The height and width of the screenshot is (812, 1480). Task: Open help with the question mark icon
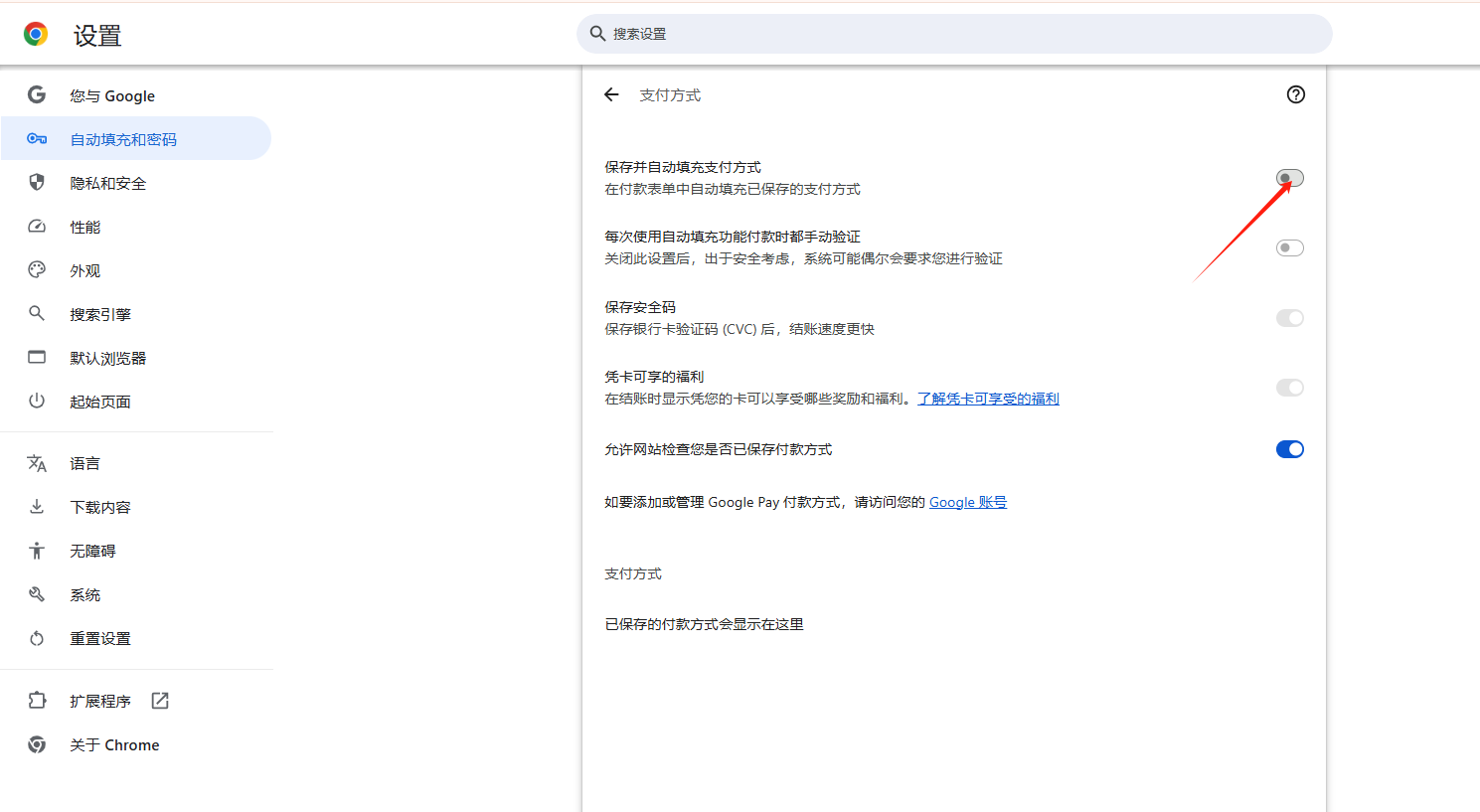(x=1295, y=94)
